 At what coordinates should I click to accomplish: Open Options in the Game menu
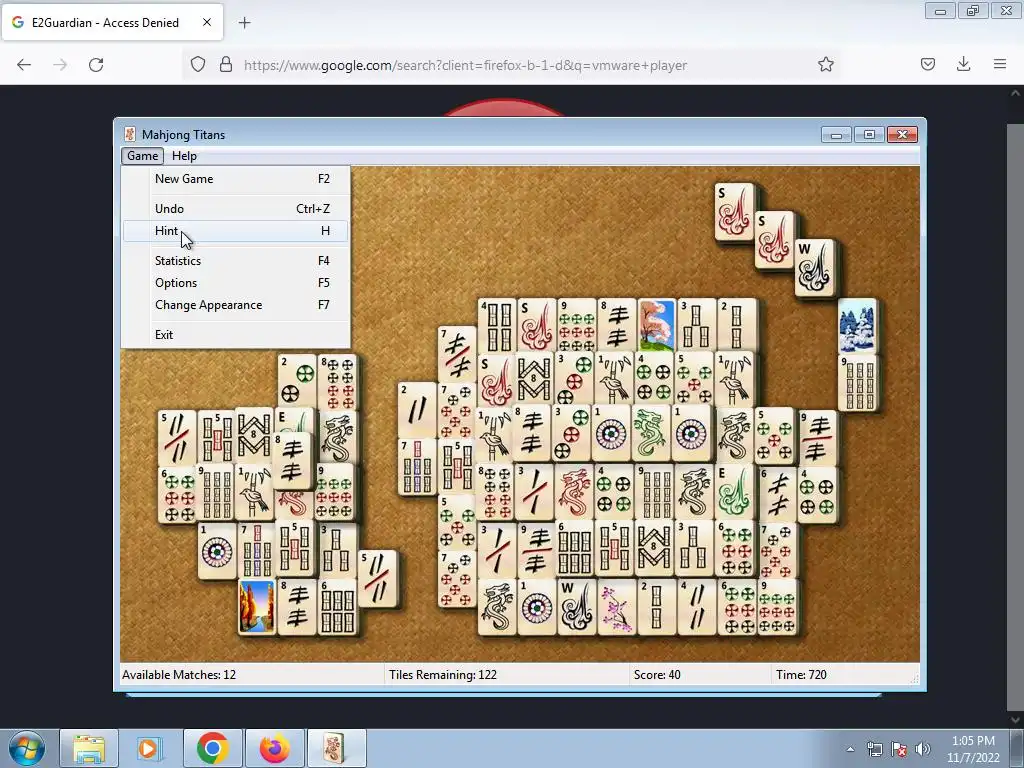[x=235, y=283]
